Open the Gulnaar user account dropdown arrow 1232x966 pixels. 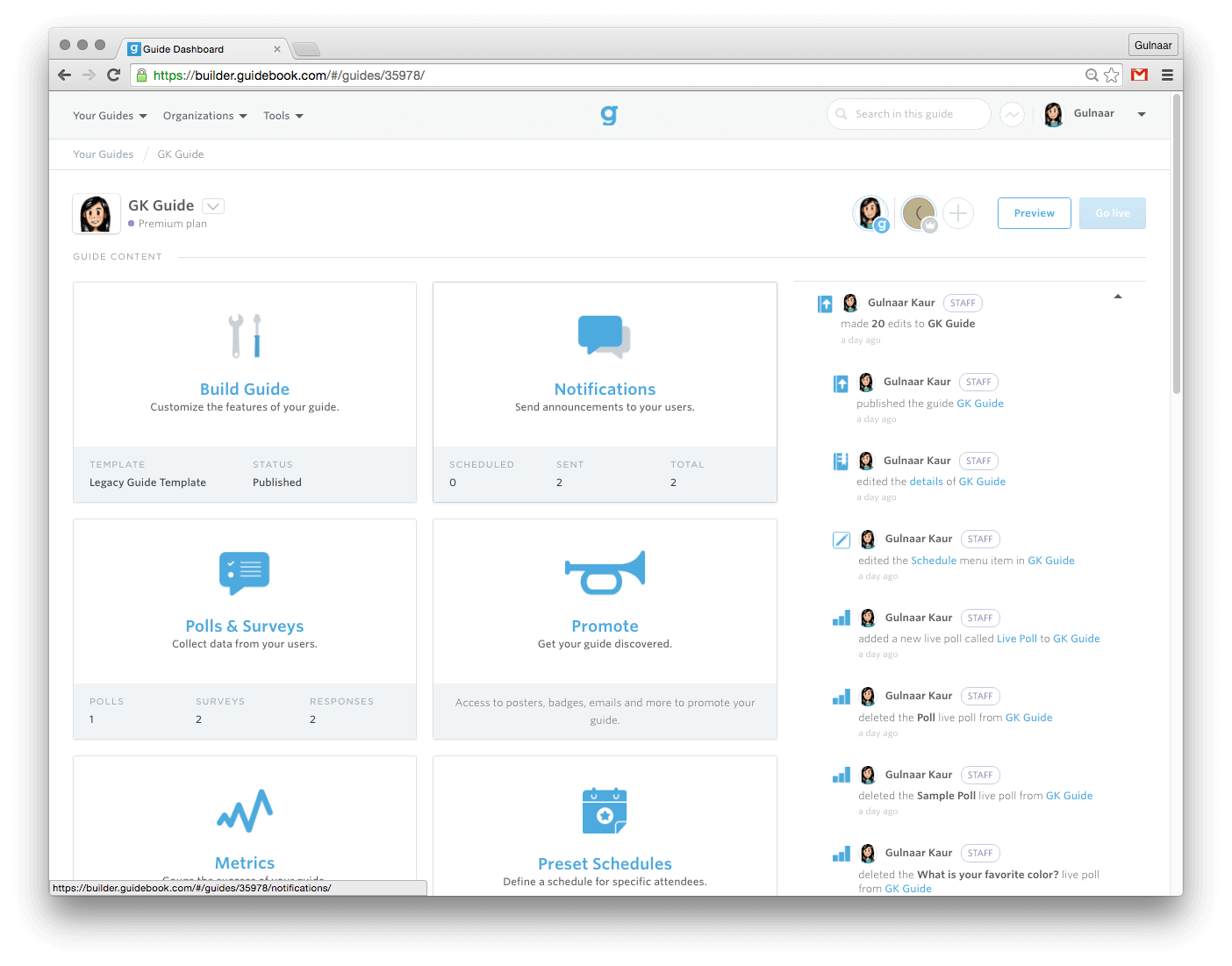[x=1142, y=114]
